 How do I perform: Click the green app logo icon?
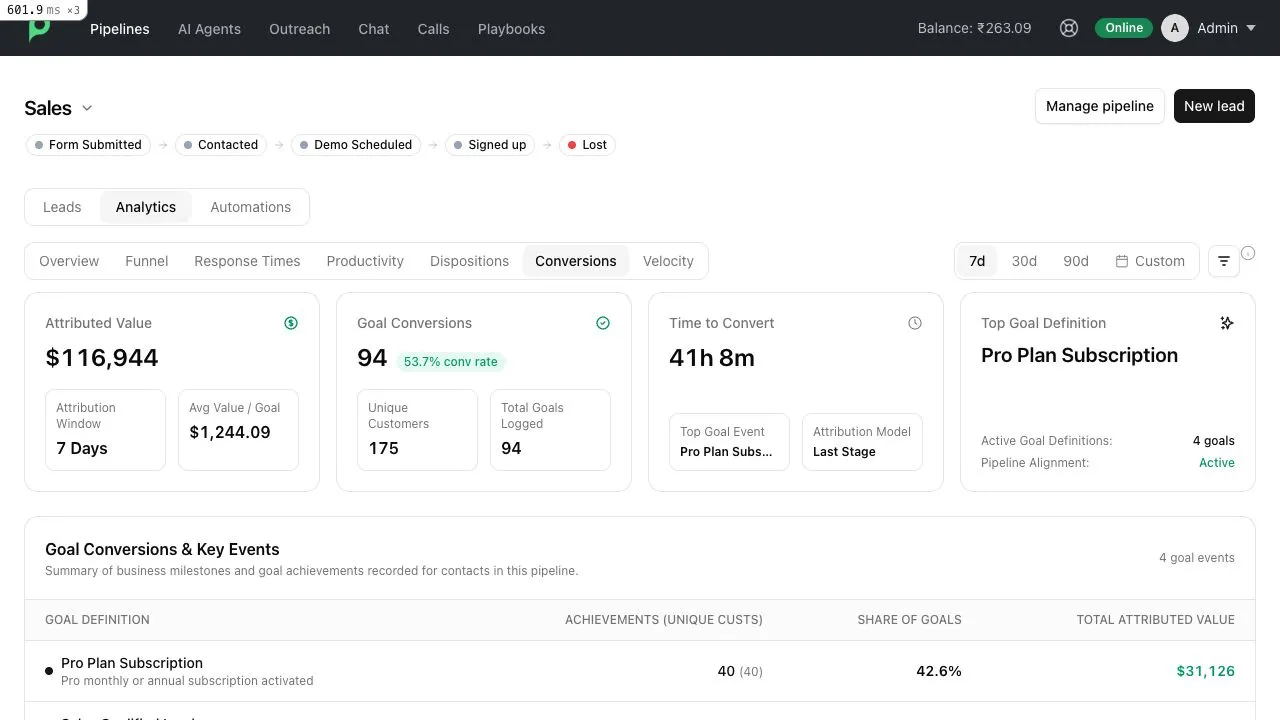point(39,30)
